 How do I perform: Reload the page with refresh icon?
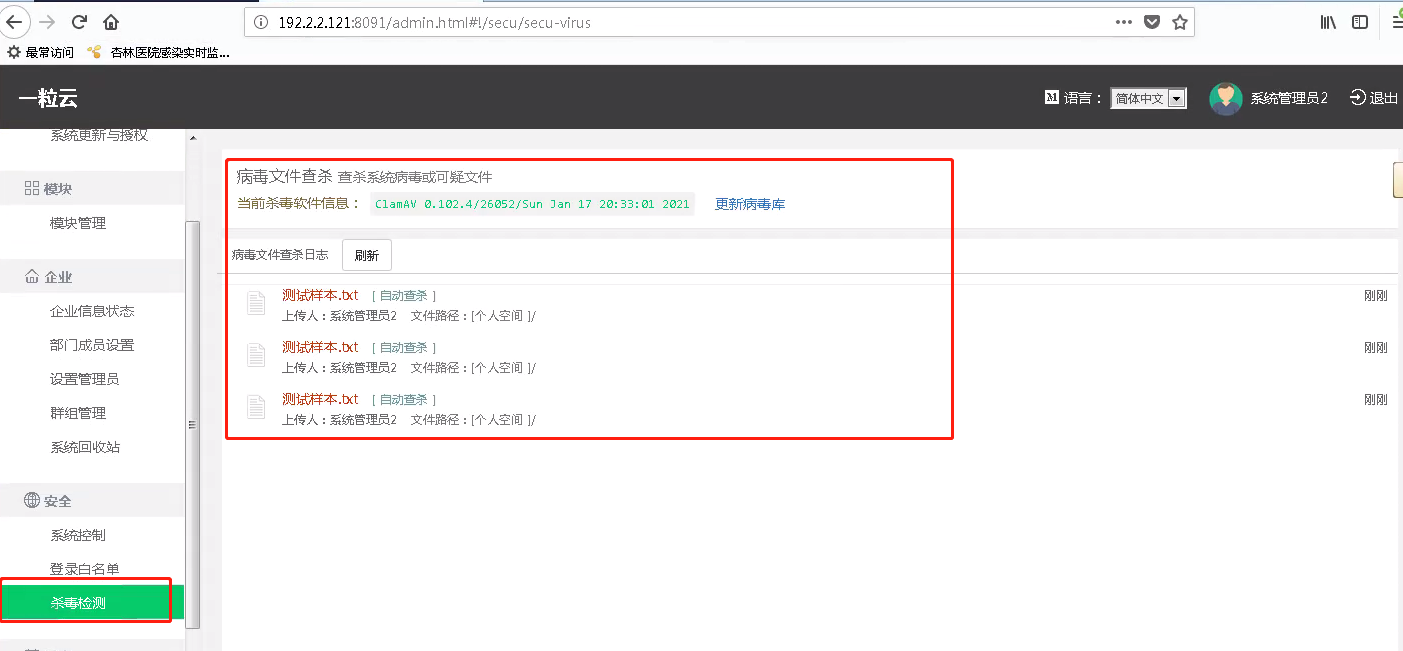point(80,22)
